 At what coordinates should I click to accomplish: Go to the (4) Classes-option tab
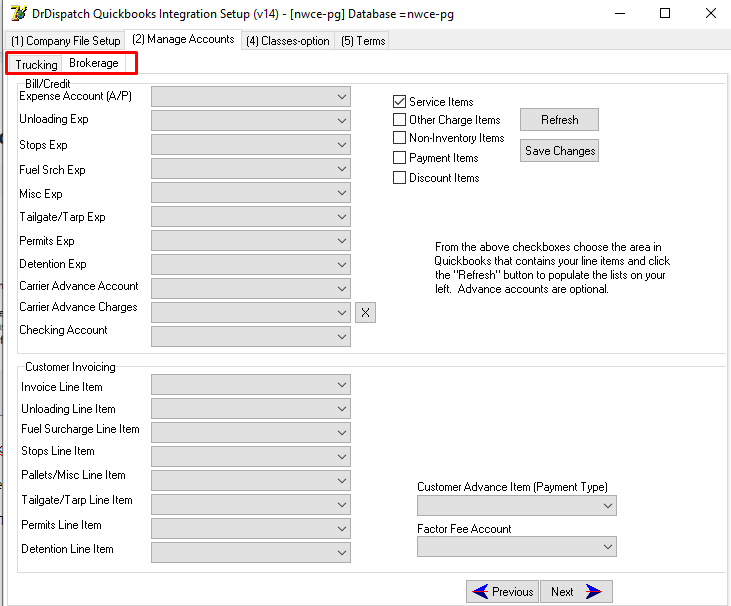point(288,41)
